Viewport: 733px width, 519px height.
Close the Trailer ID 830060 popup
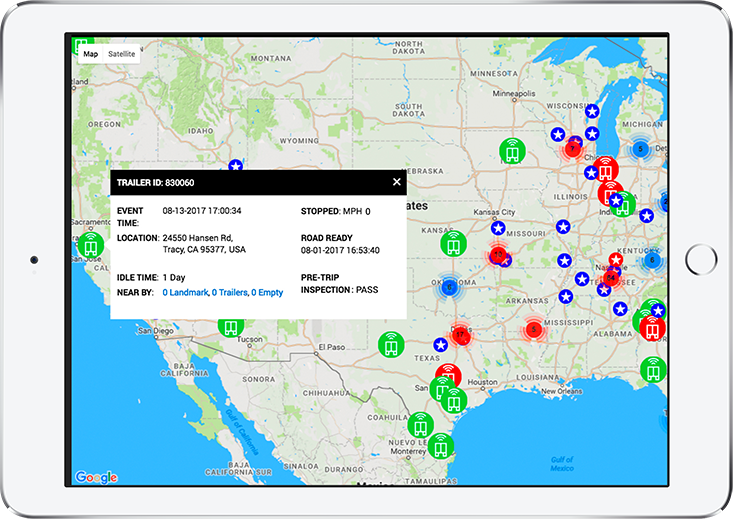coord(396,182)
